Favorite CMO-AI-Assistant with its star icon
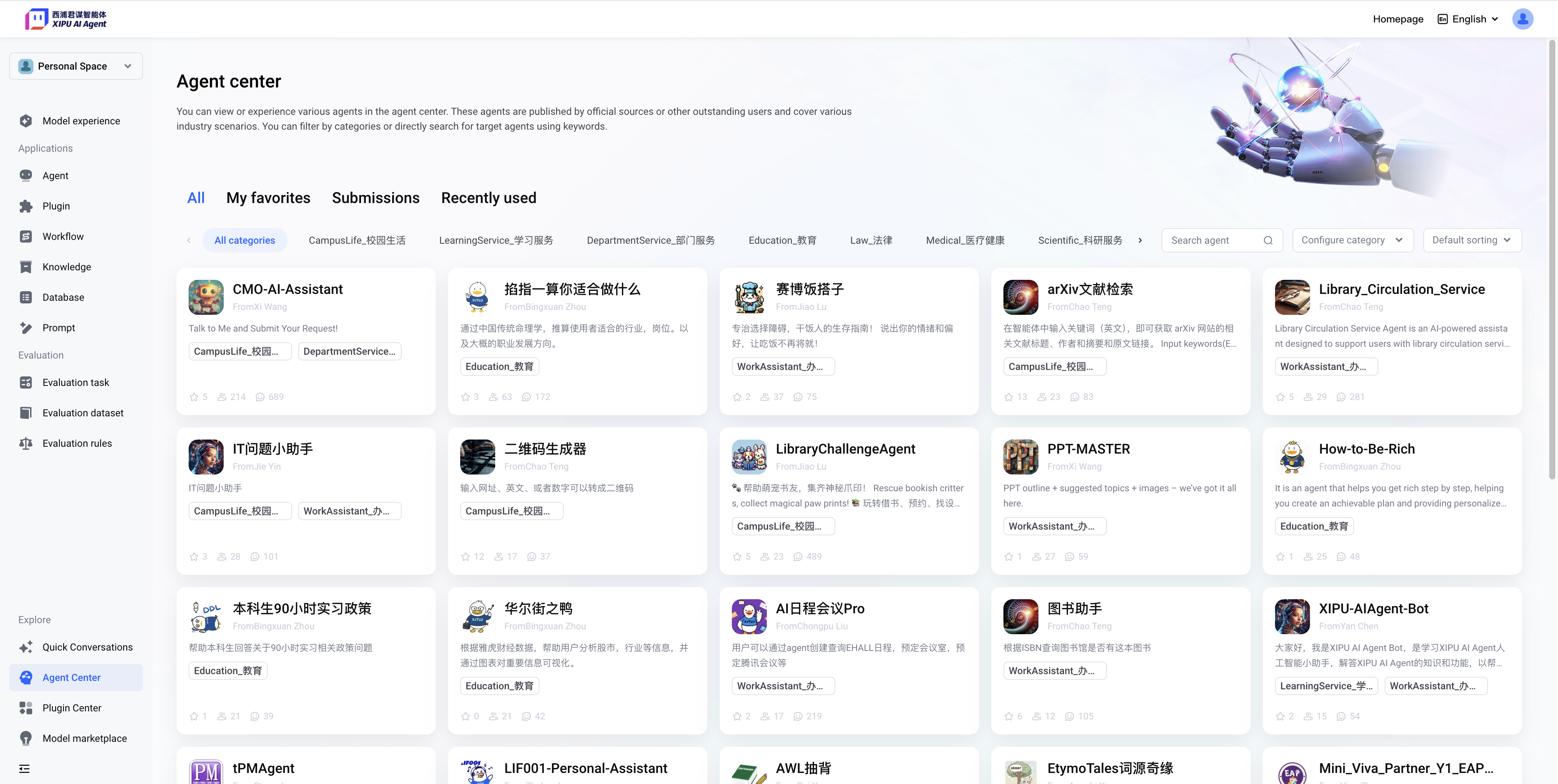 click(x=194, y=397)
